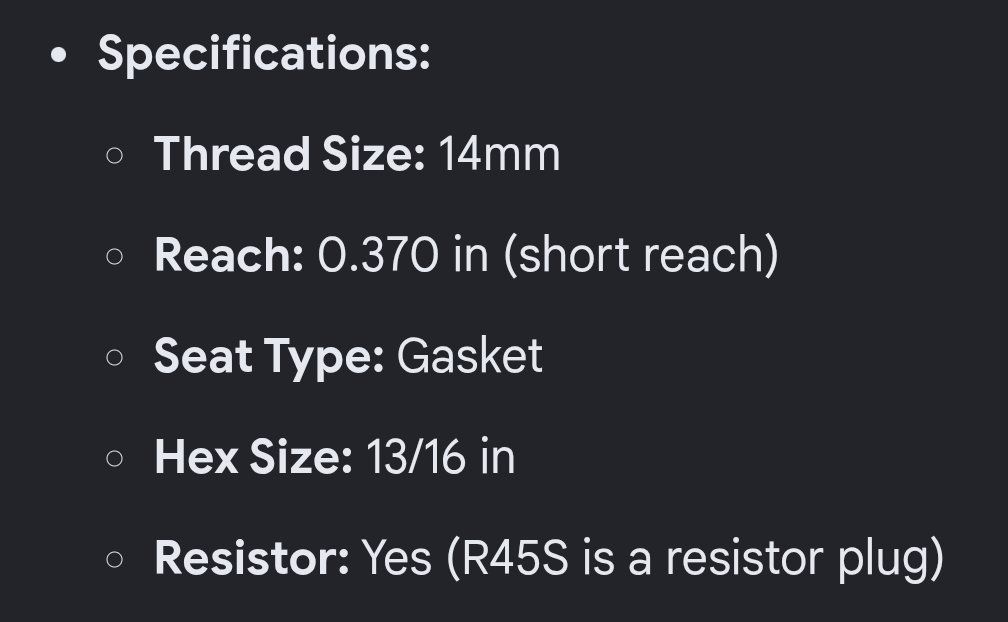
Task: Click the bold Hex Size label
Action: 253,457
